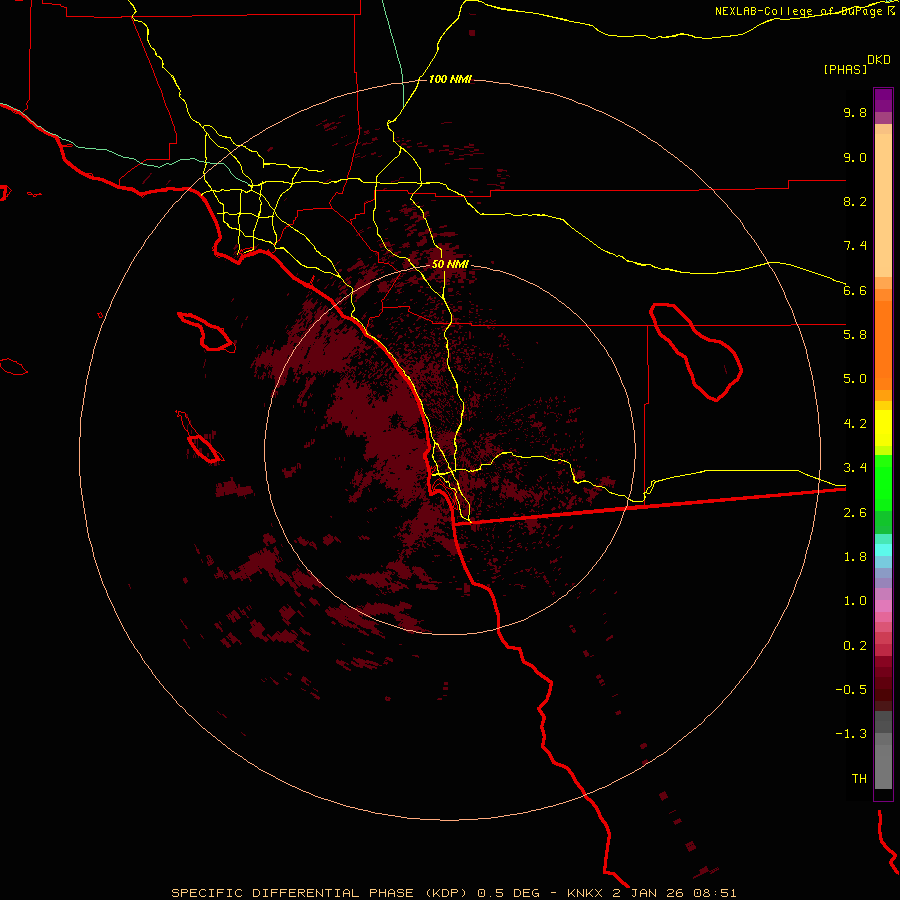The image size is (900, 900).
Task: Click the 1.0 colorbar value label
Action: click(x=855, y=601)
